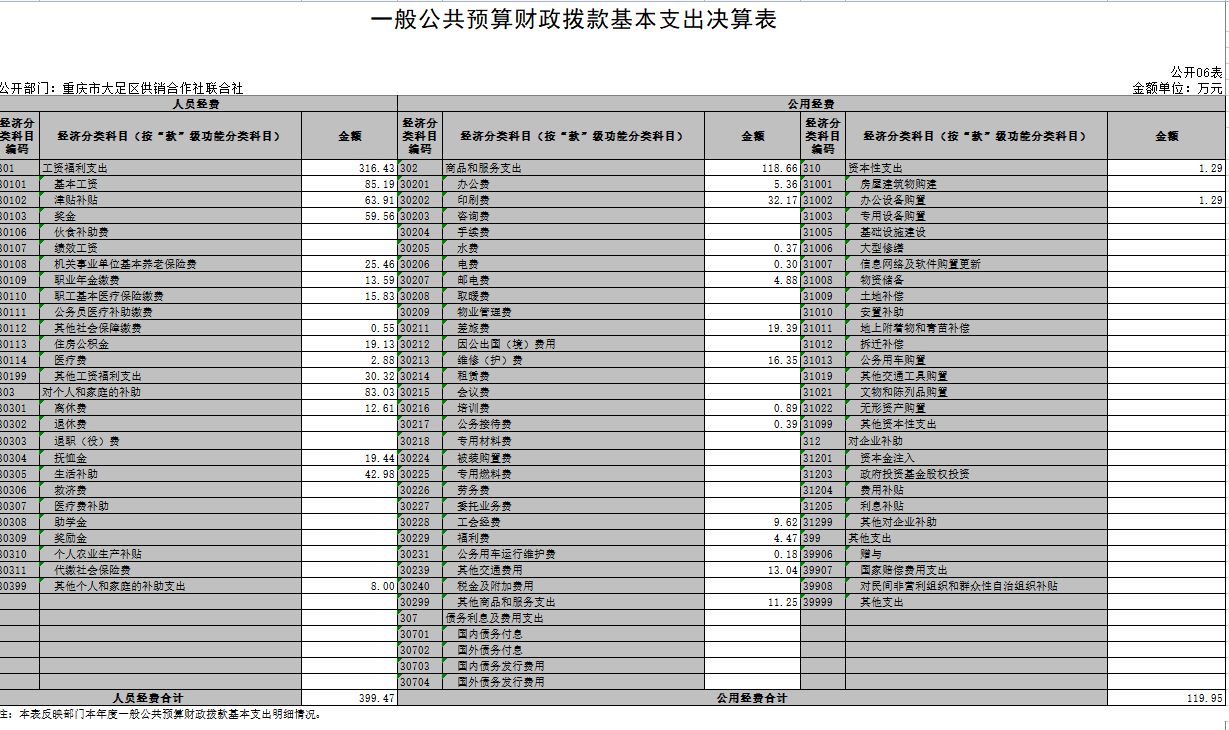Select the 维修（护）费 item cell
1229x730 pixels.
(574, 360)
